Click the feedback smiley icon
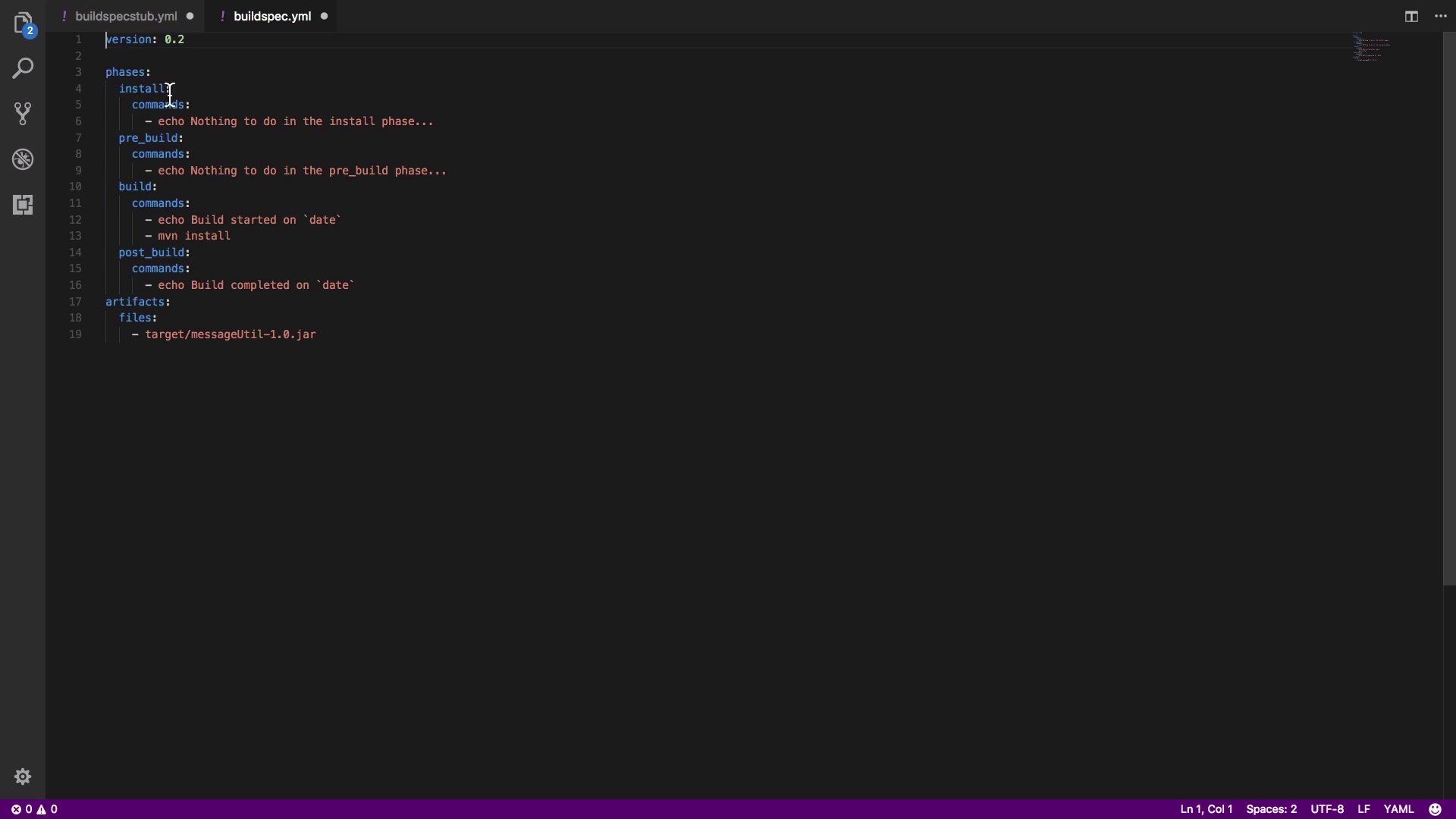 [1435, 809]
